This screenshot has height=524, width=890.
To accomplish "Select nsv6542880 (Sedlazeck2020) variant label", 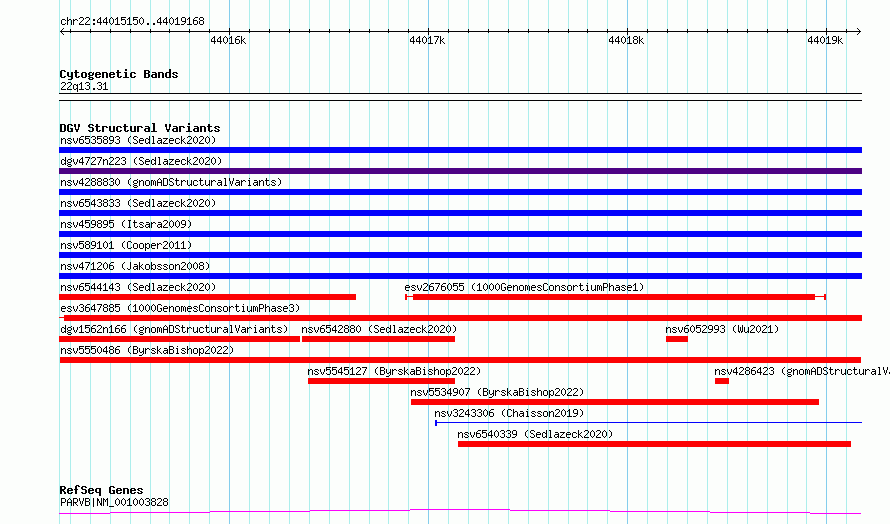I will pyautogui.click(x=379, y=329).
